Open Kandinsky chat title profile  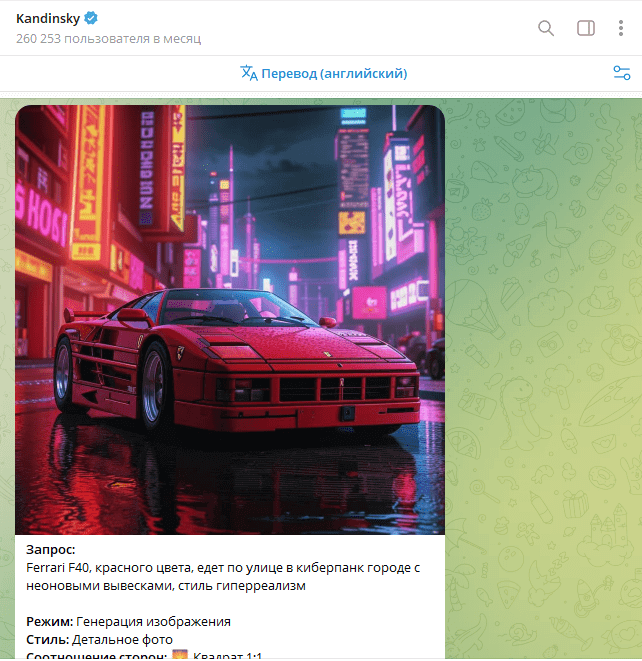pyautogui.click(x=48, y=19)
